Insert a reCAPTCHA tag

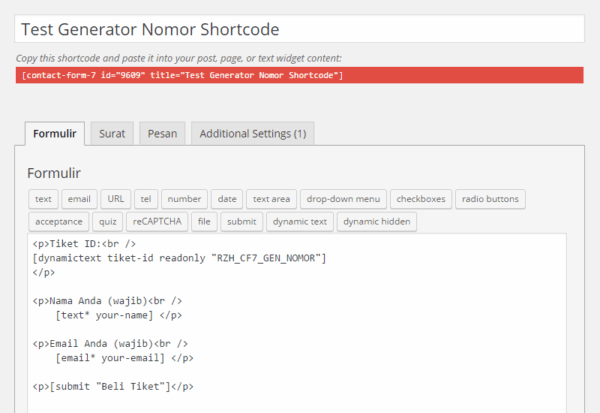(x=157, y=222)
